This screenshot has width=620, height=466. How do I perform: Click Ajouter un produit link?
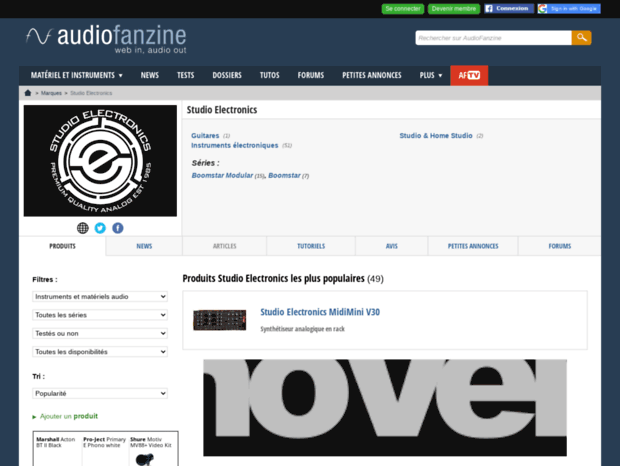point(68,416)
